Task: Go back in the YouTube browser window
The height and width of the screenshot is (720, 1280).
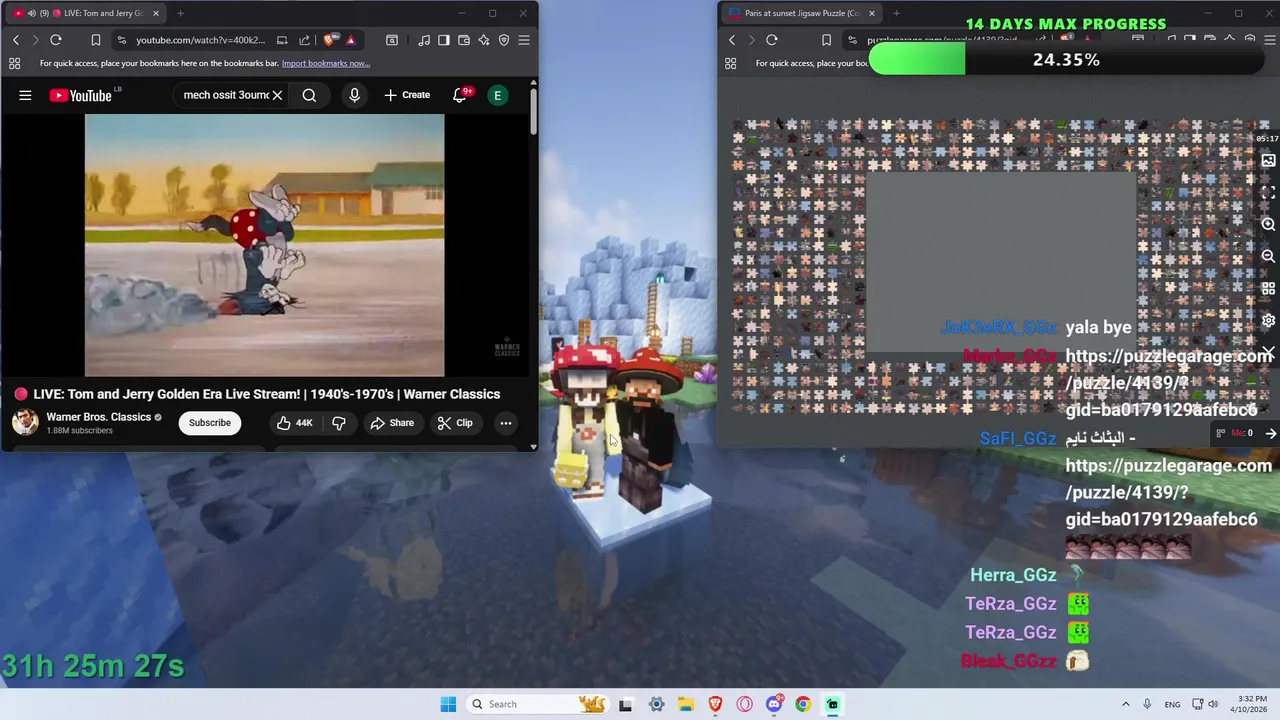Action: click(16, 40)
